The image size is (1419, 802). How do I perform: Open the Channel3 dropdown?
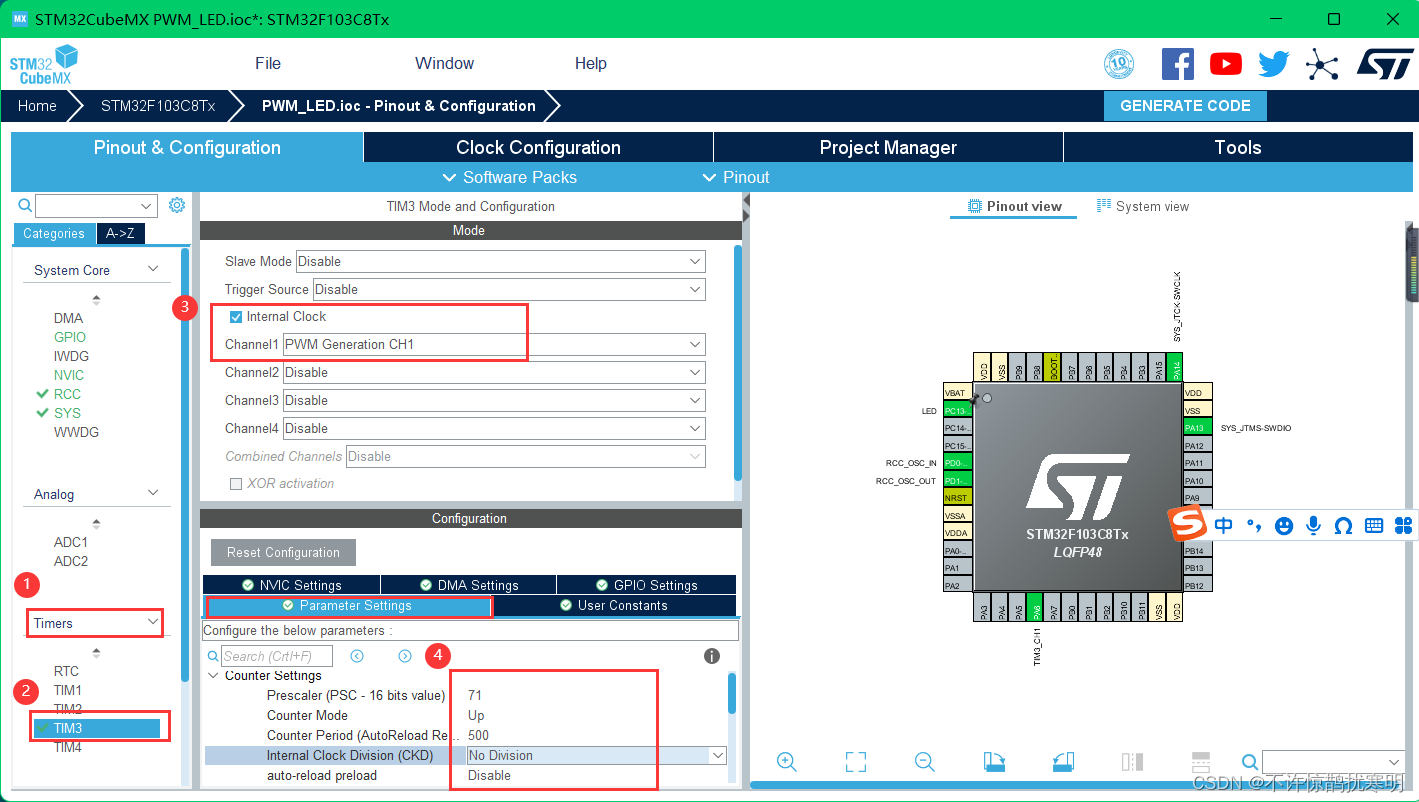coord(494,400)
